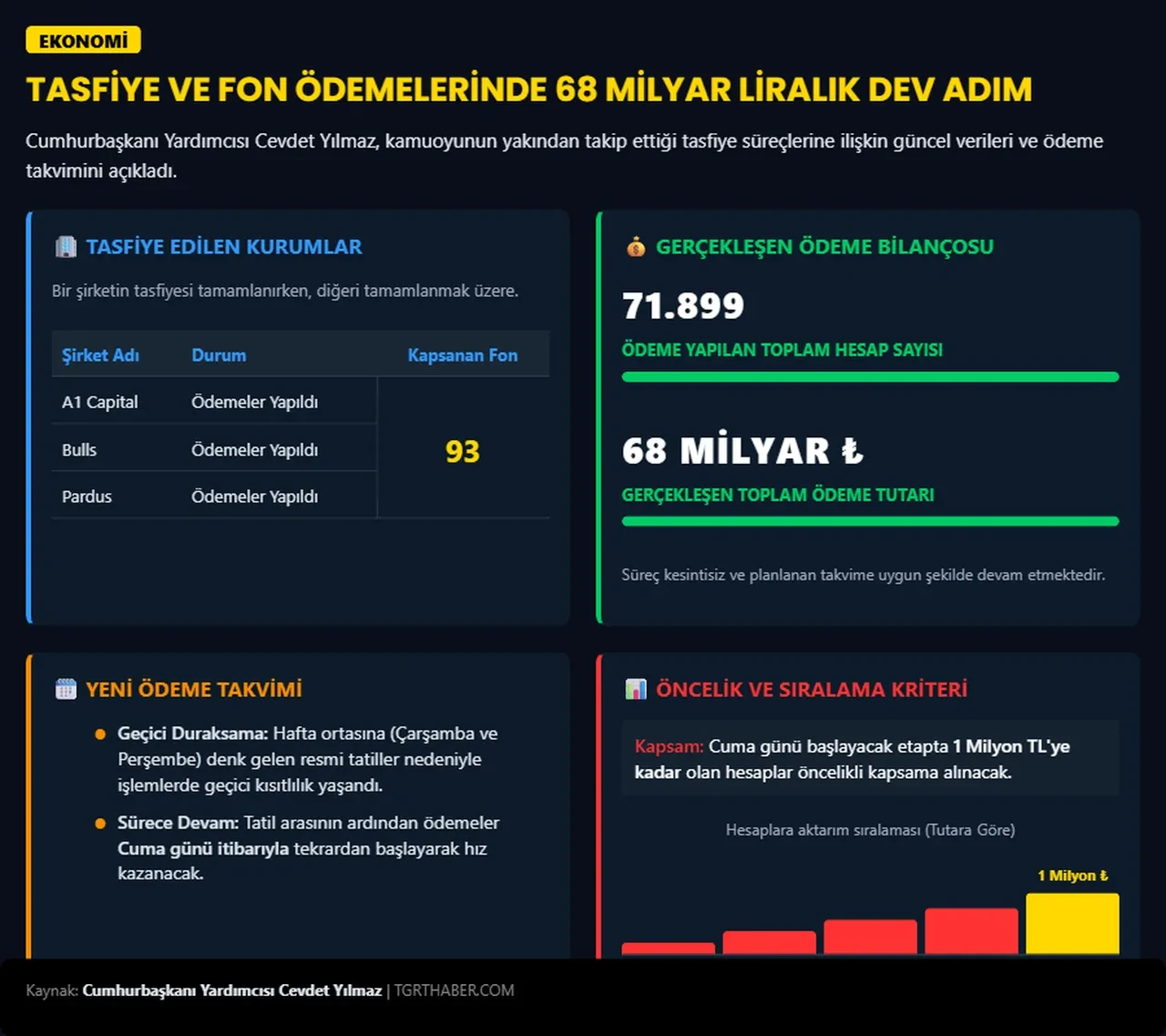Click the main headline TASFİYE VE FON ÖDEMELERİNDE
The height and width of the screenshot is (1036, 1166).
(529, 89)
